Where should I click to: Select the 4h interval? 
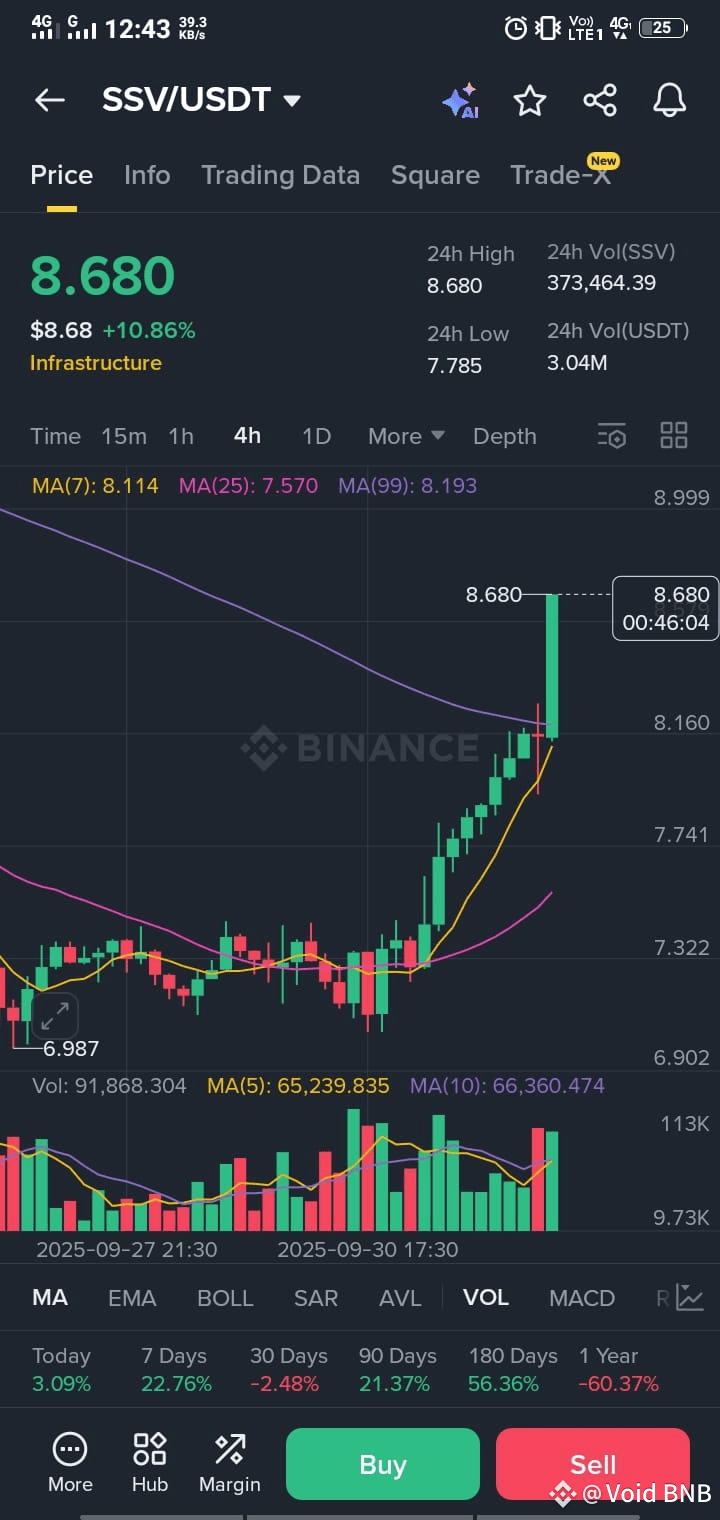247,436
